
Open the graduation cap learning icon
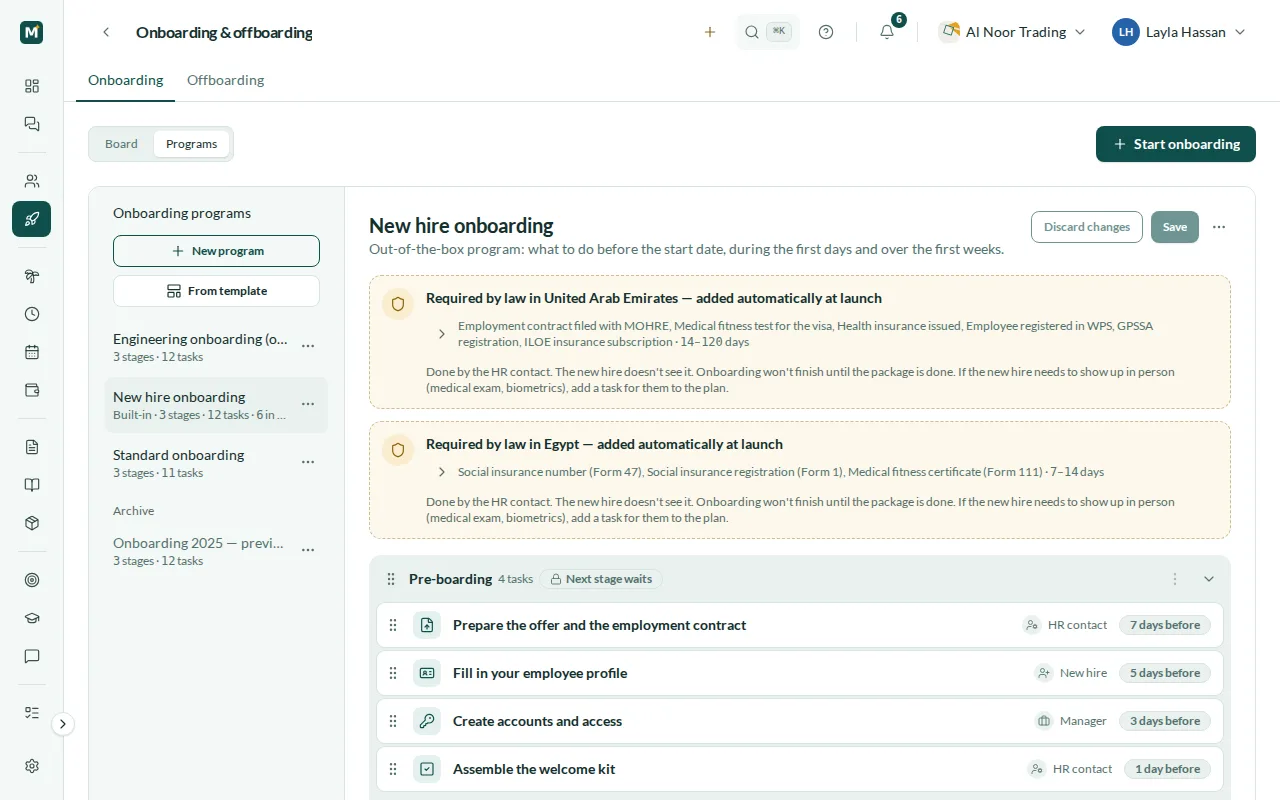[32, 618]
